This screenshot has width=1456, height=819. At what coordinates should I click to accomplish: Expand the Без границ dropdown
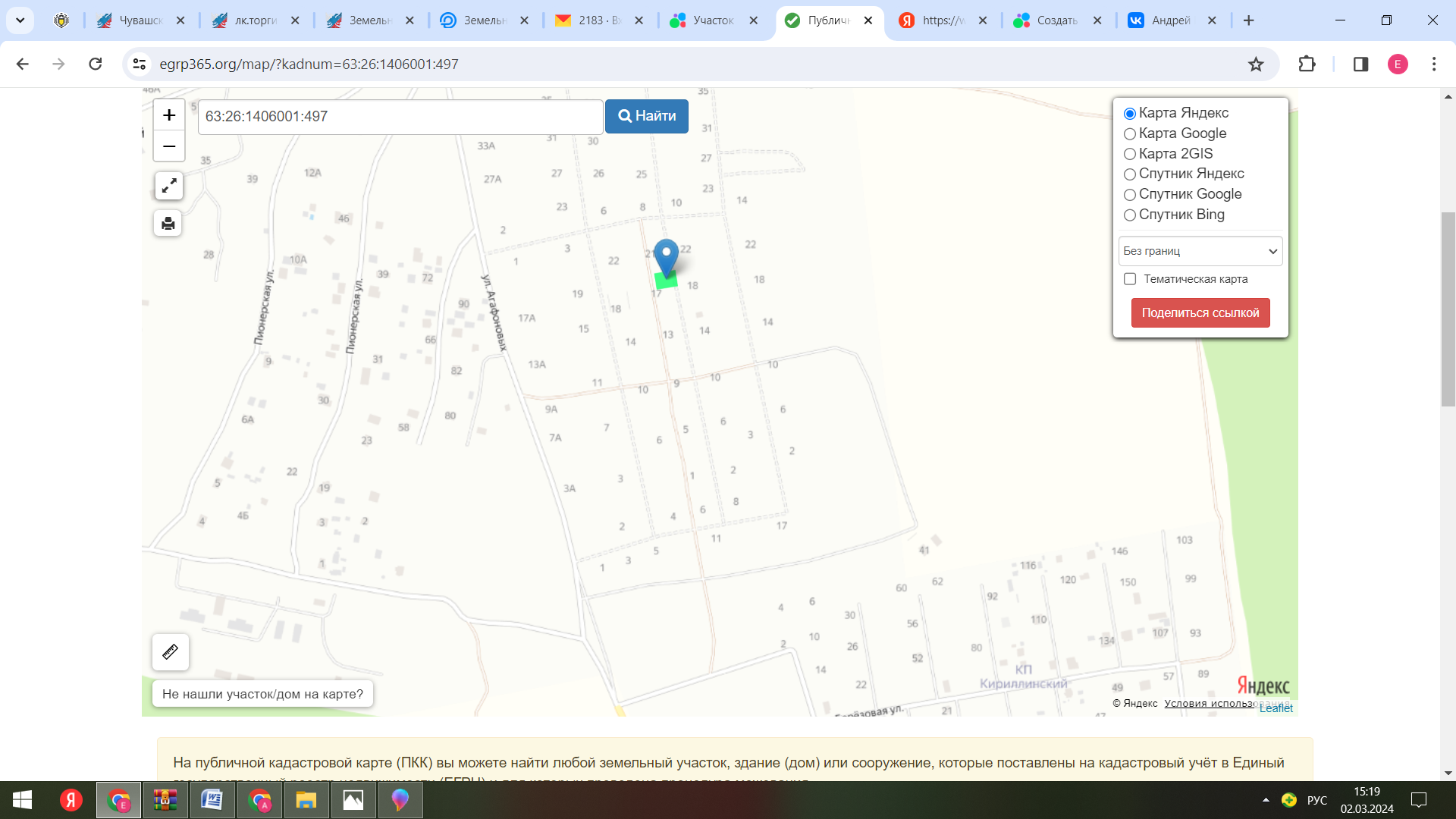(1200, 251)
